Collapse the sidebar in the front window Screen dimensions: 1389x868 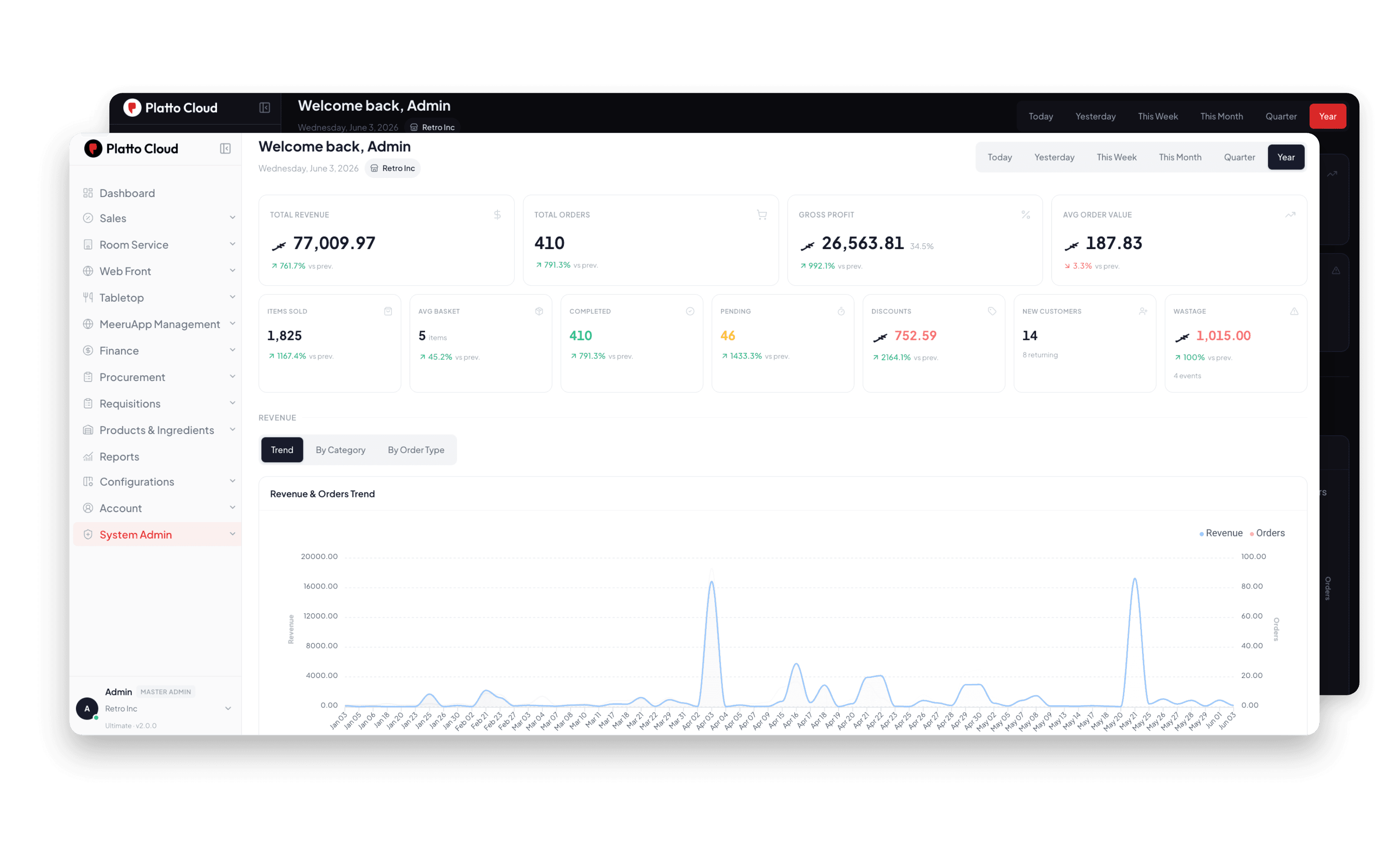pos(225,149)
